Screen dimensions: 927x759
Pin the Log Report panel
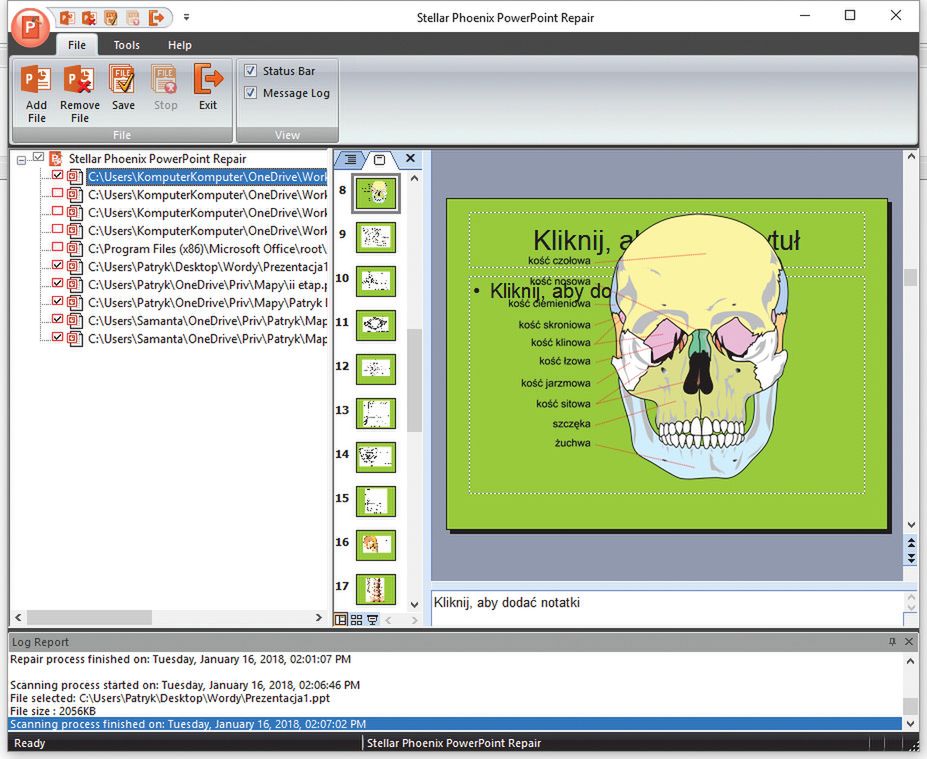pyautogui.click(x=892, y=642)
